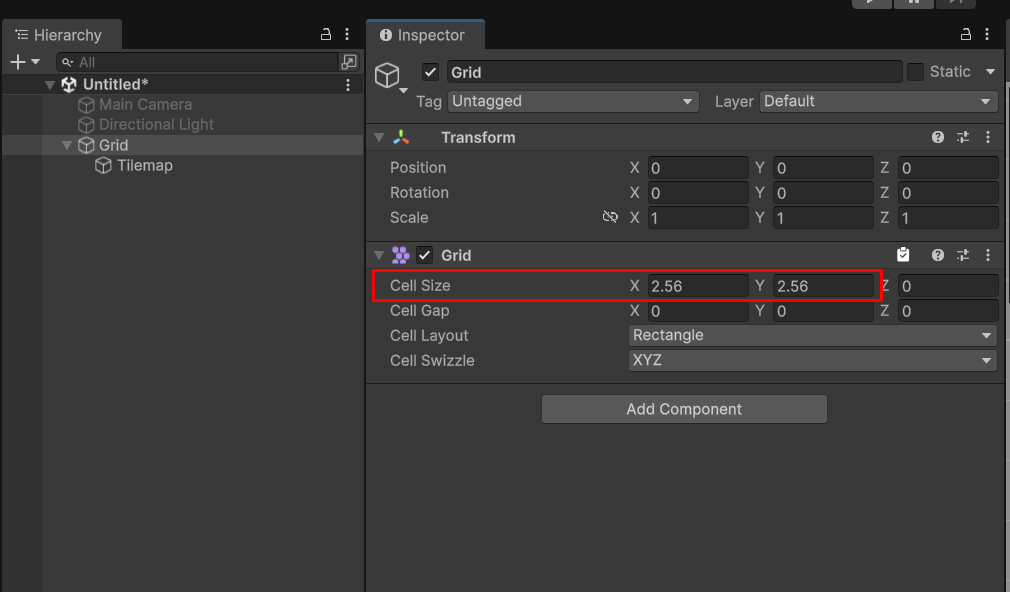Open the Inspector panel three-dot menu
Image resolution: width=1010 pixels, height=592 pixels.
(987, 34)
